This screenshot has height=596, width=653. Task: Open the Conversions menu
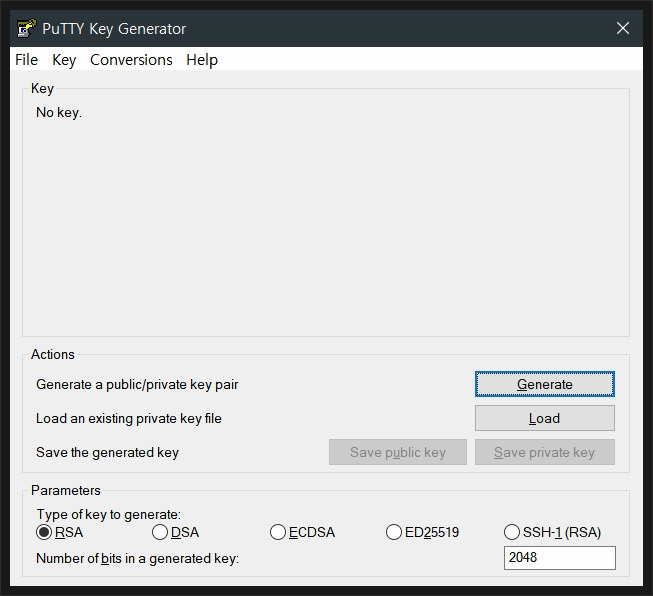tap(131, 60)
